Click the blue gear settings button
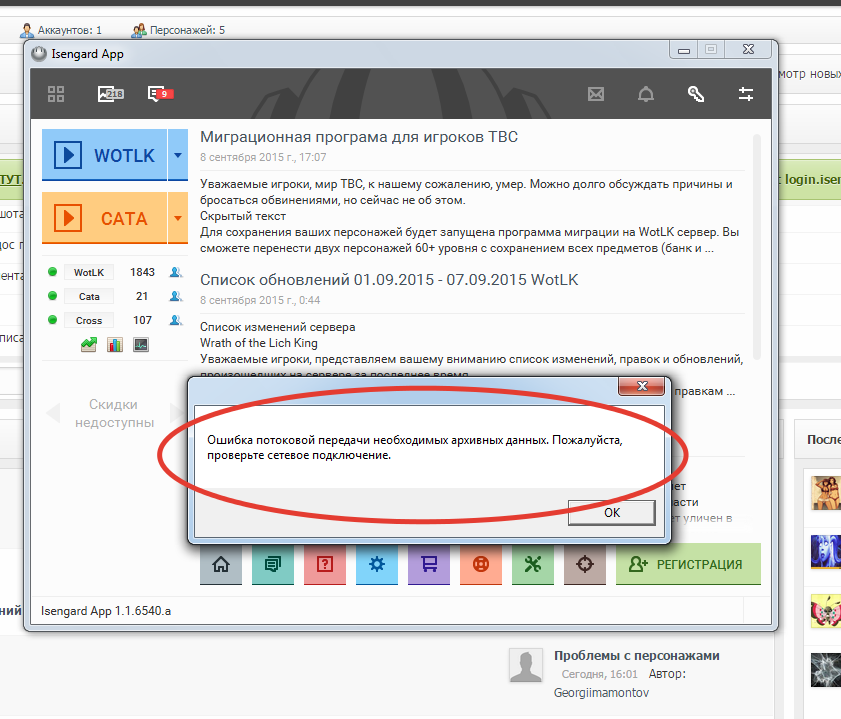Image resolution: width=841 pixels, height=719 pixels. [x=377, y=564]
